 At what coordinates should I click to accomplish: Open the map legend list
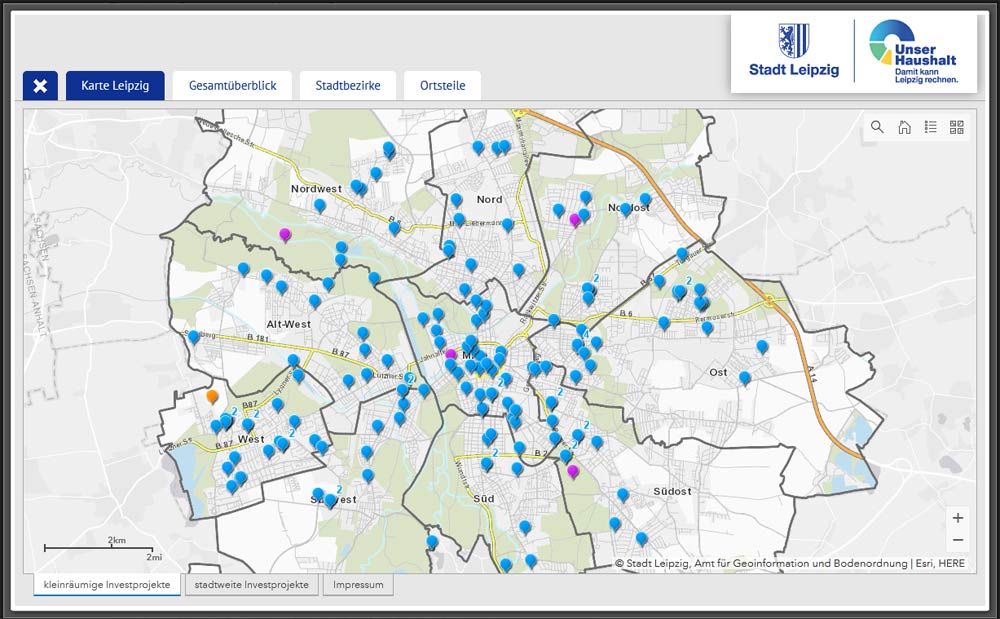[x=931, y=127]
